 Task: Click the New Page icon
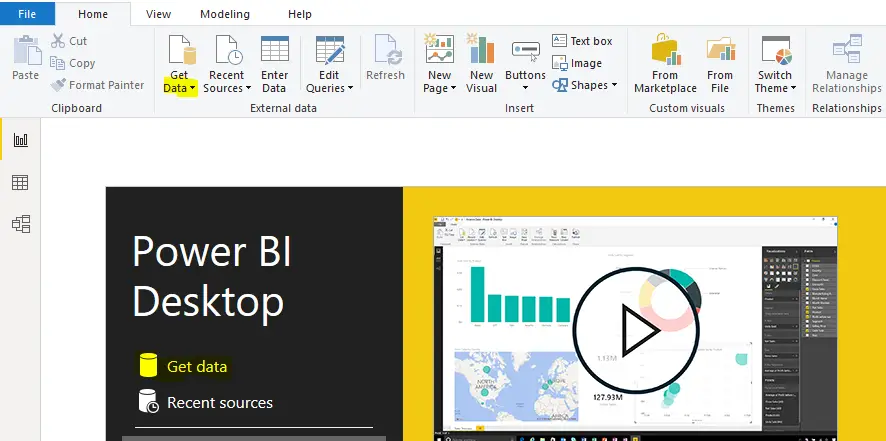[440, 49]
